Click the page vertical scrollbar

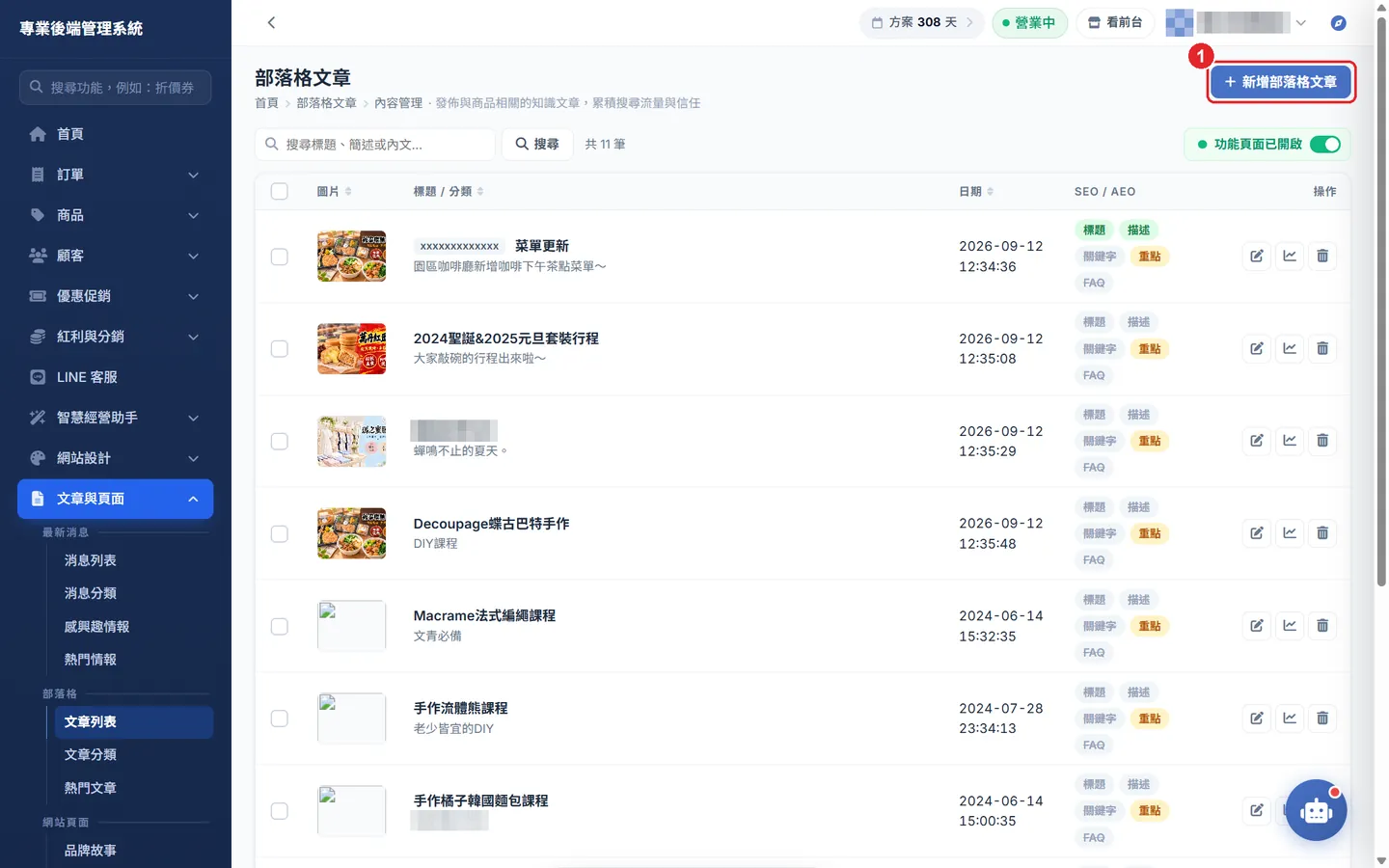point(1381,299)
